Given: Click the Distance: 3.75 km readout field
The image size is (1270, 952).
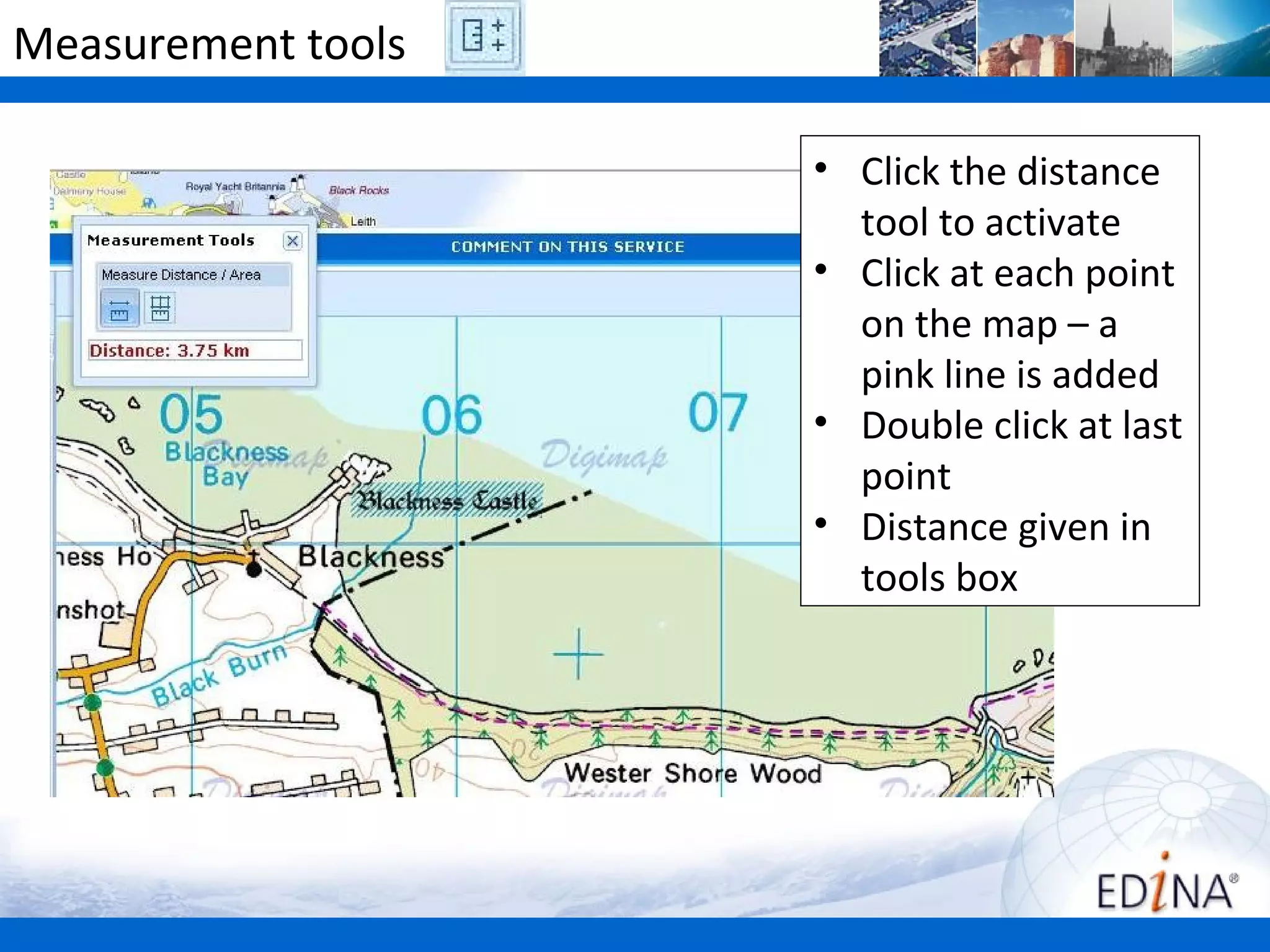Looking at the screenshot, I should 195,350.
